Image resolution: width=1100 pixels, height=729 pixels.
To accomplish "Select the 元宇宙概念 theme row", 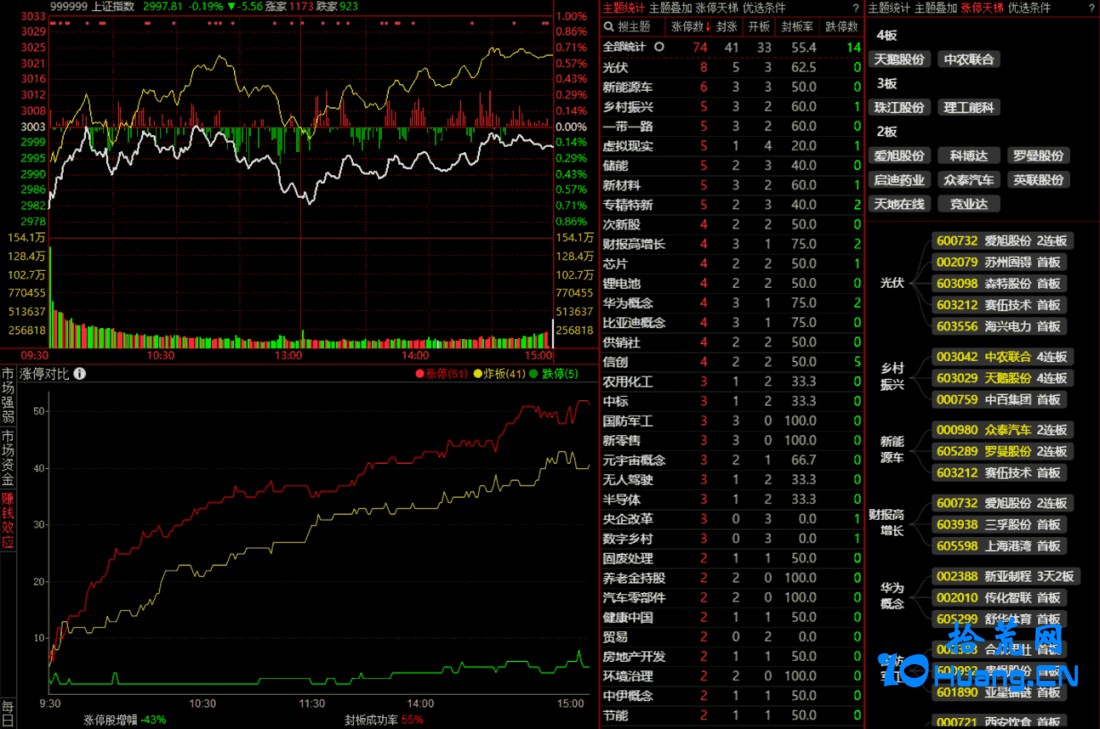I will 732,460.
